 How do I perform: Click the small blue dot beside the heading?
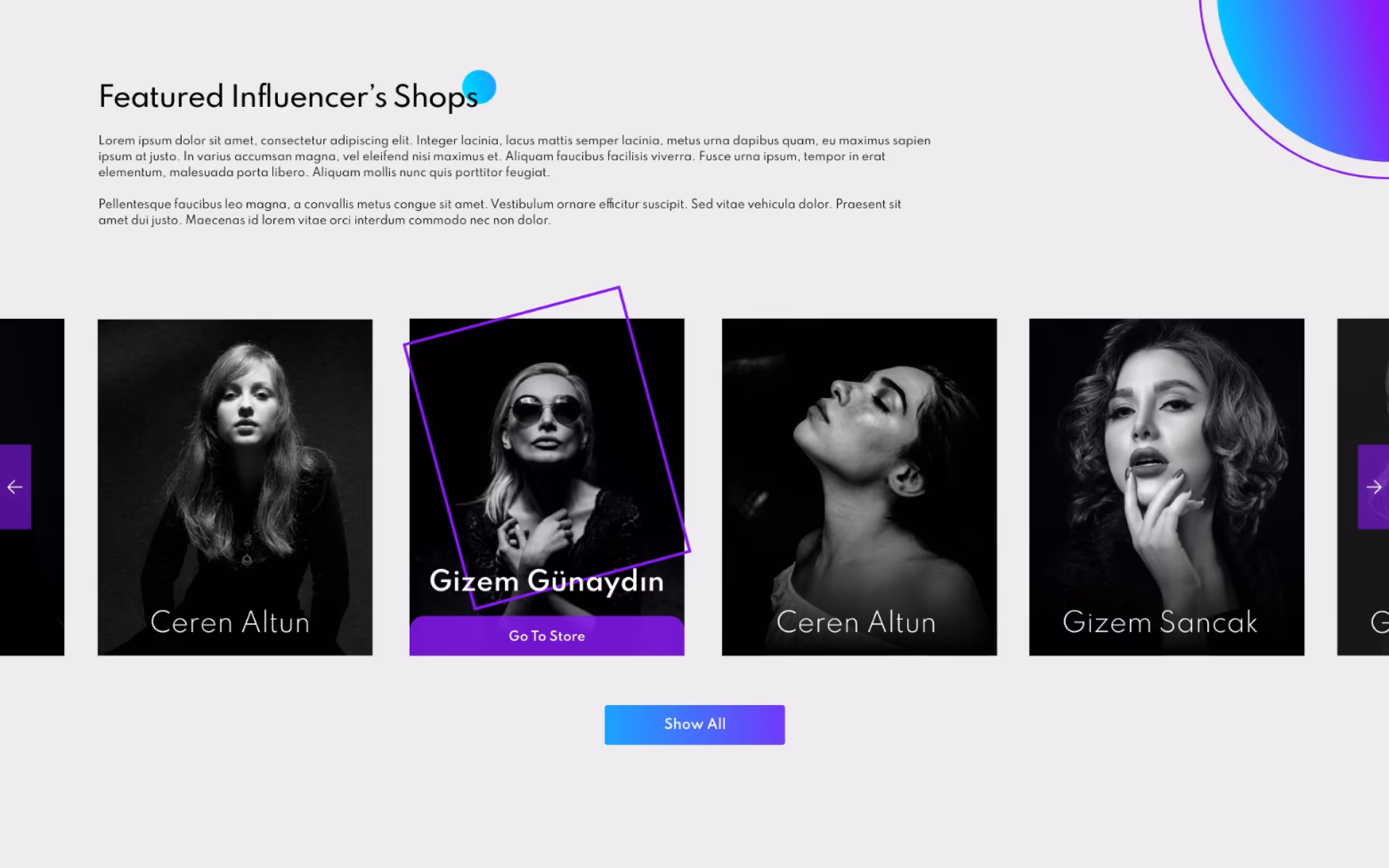(x=480, y=87)
